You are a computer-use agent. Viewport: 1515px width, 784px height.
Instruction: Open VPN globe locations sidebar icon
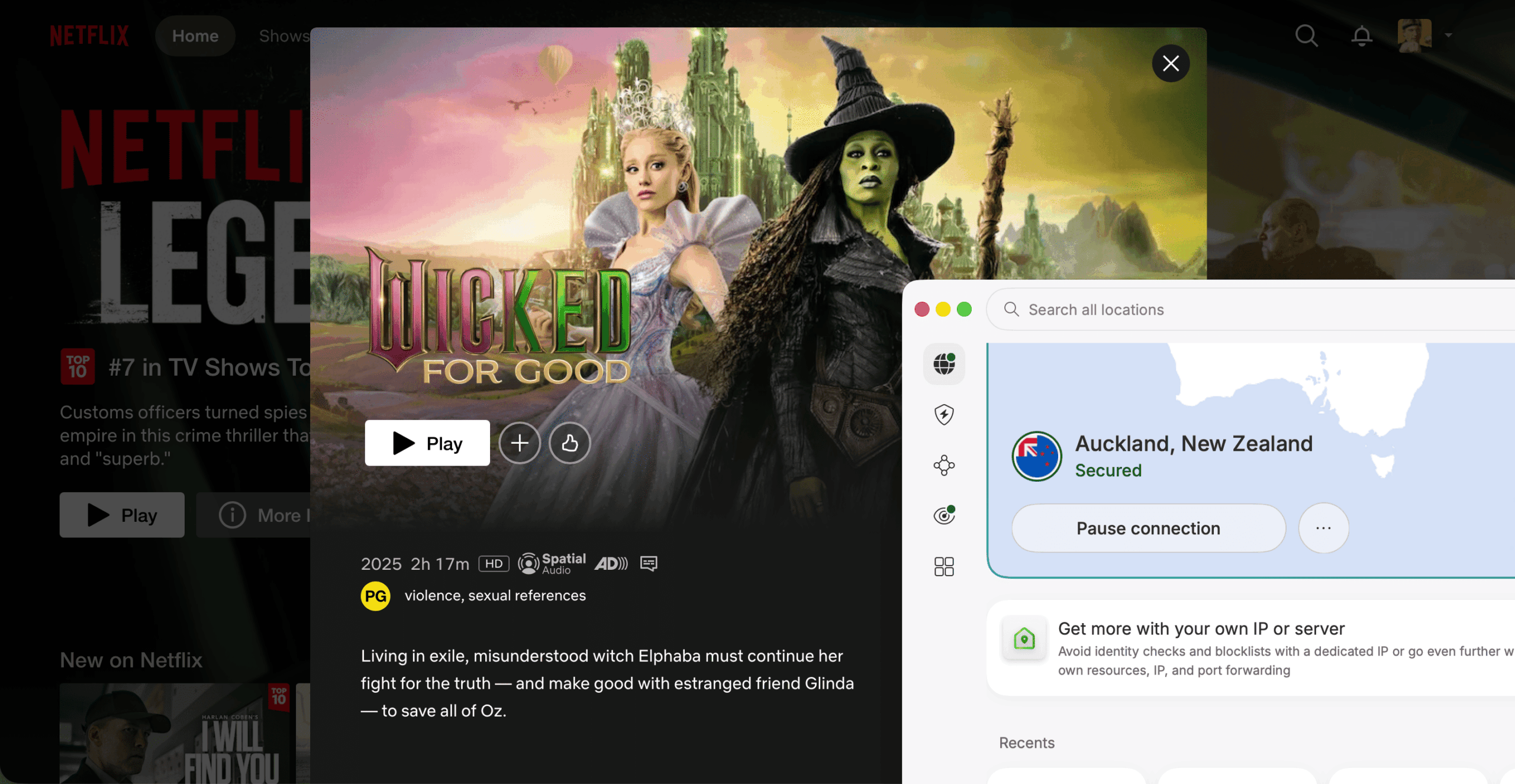click(x=944, y=364)
